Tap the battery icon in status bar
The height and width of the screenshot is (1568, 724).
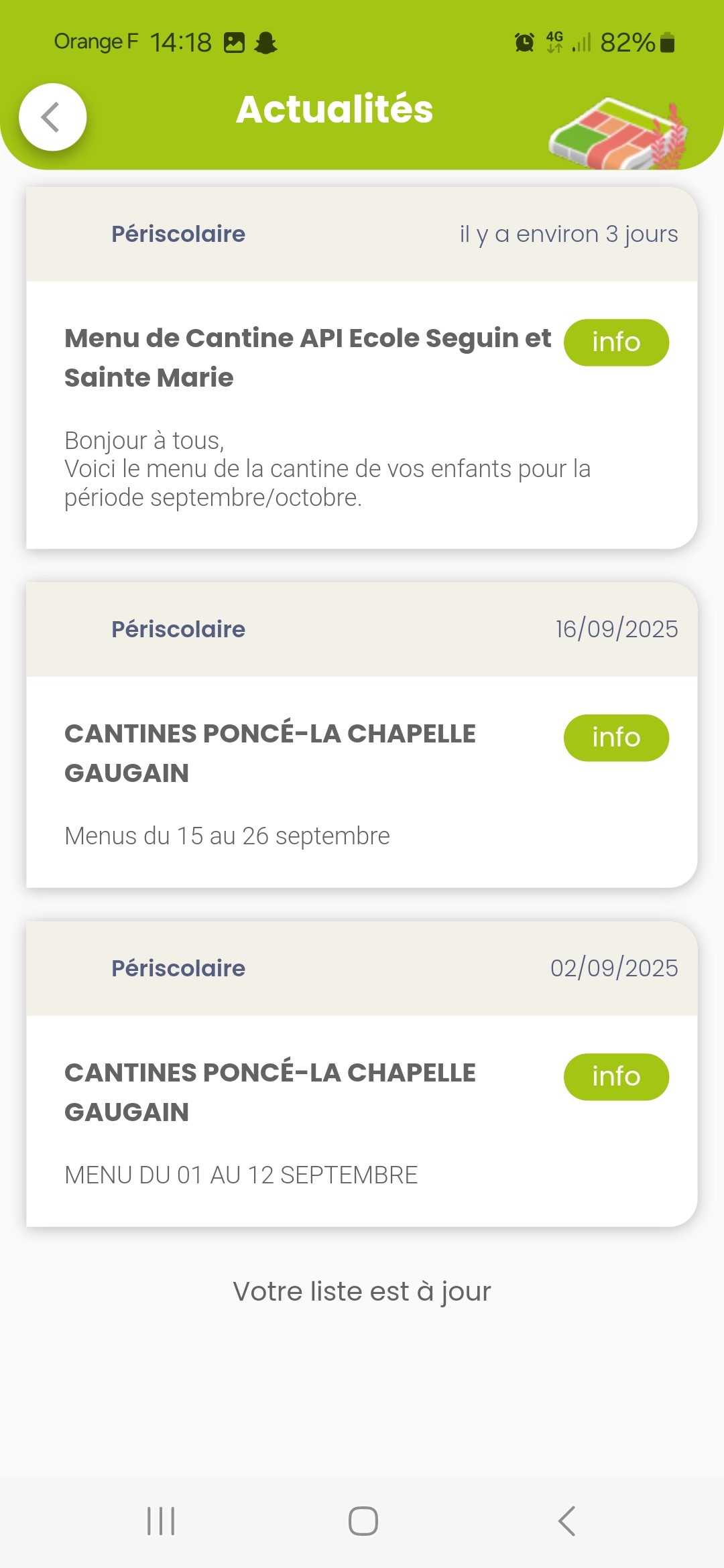click(x=667, y=43)
